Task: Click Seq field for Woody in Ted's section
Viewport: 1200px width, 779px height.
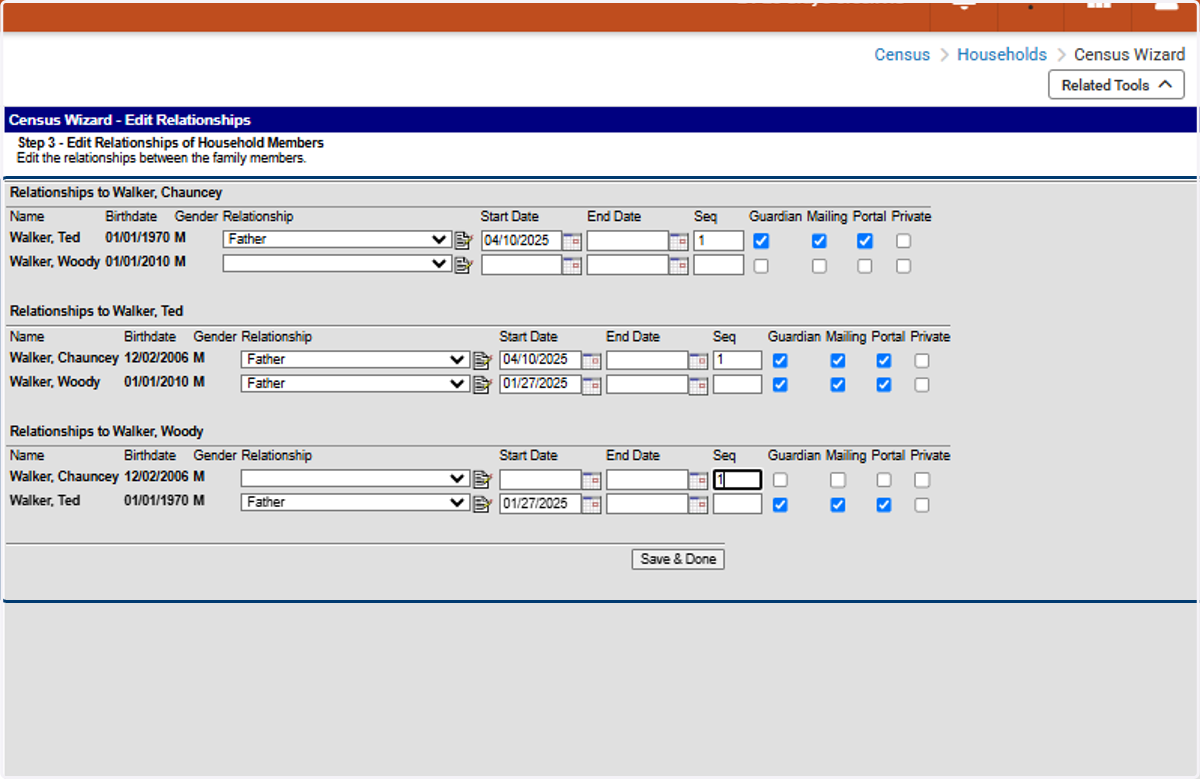Action: pyautogui.click(x=738, y=384)
